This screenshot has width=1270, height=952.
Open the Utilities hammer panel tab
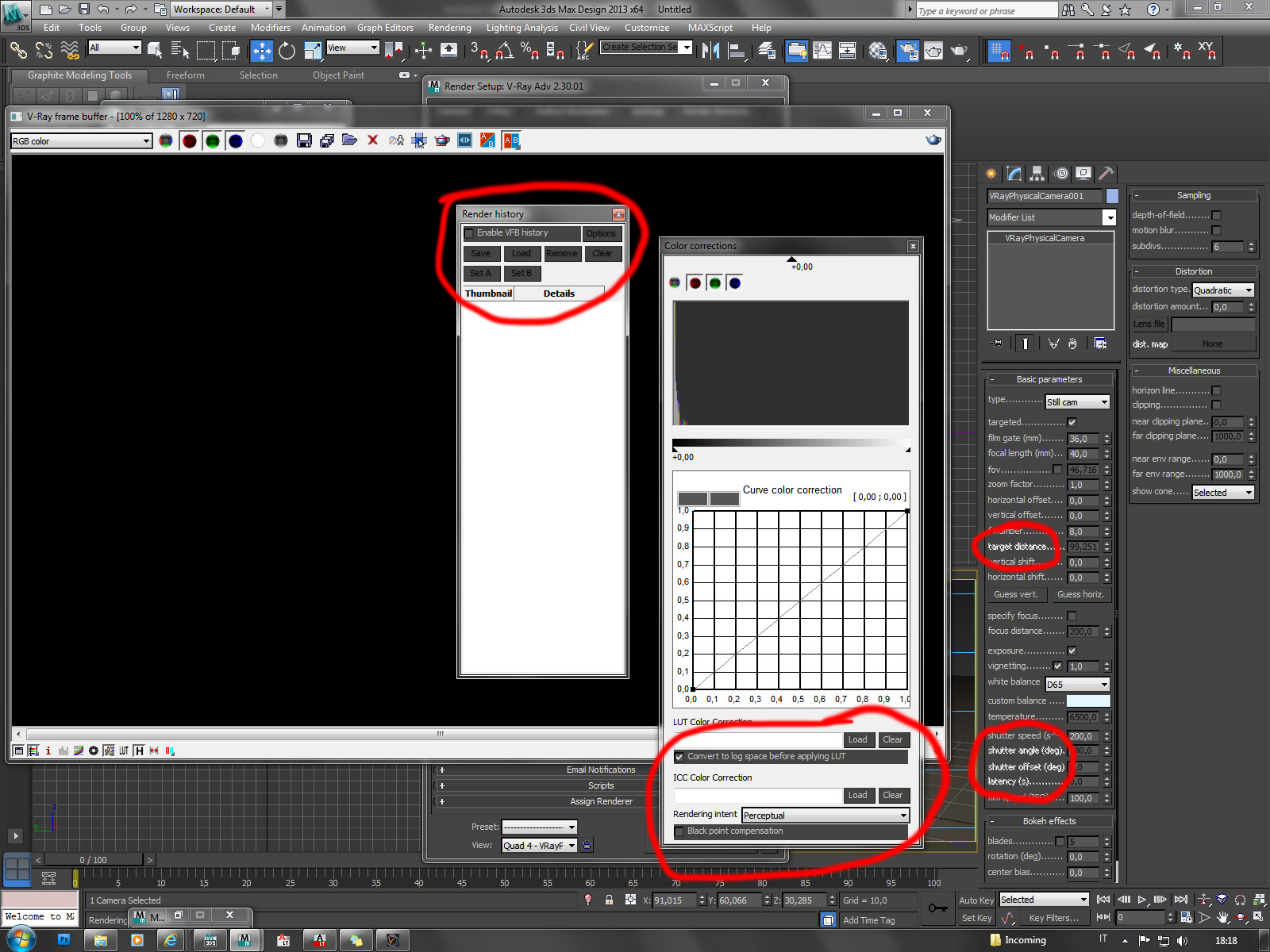click(x=1106, y=174)
